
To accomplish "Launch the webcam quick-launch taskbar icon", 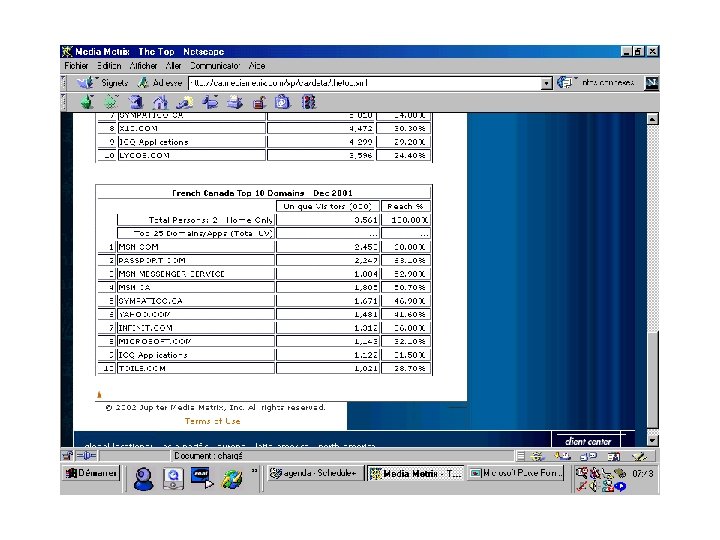I will [143, 478].
